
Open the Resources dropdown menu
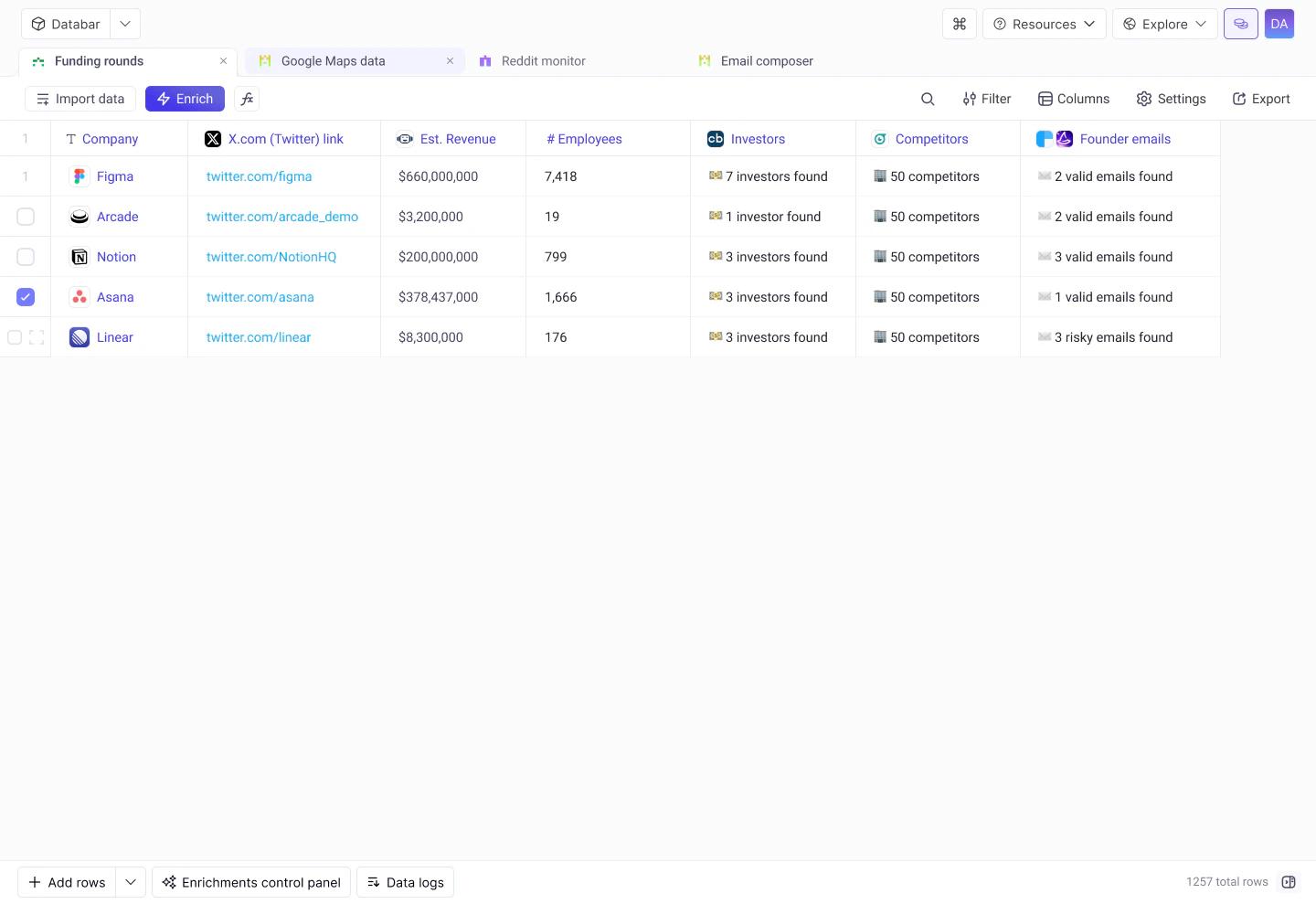[1044, 24]
